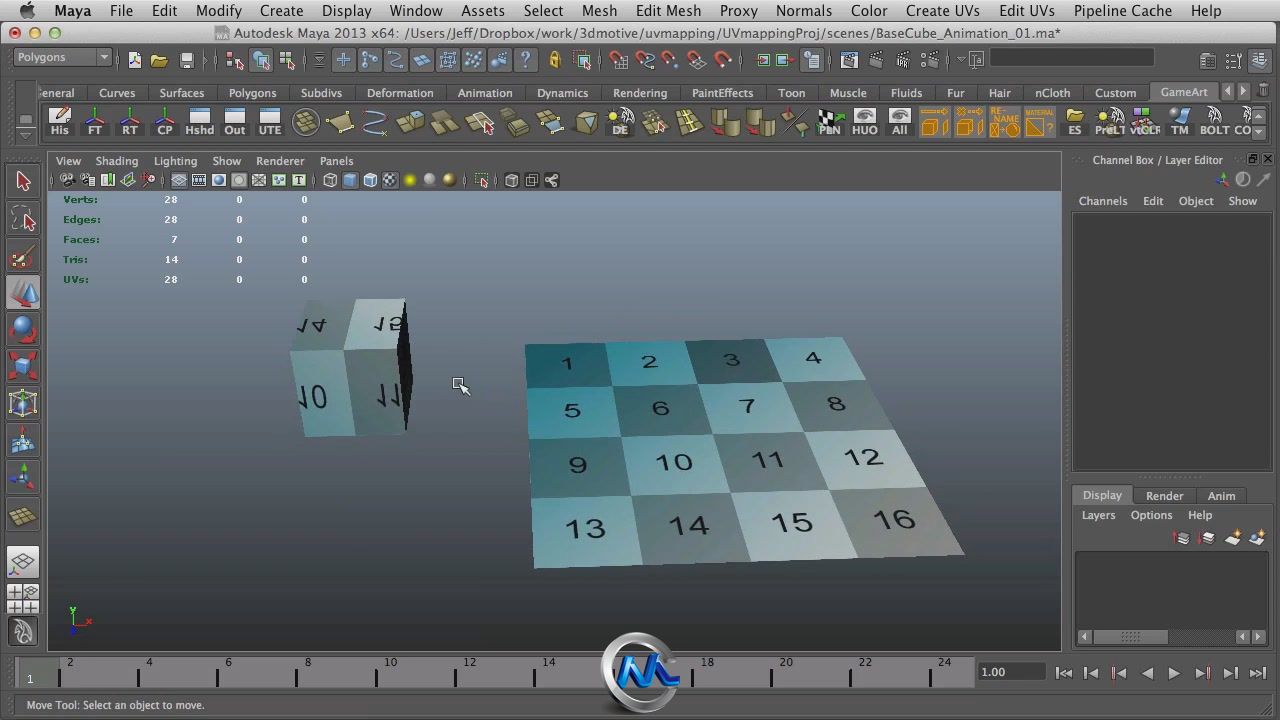
Task: Play the animation forwards
Action: [1174, 673]
